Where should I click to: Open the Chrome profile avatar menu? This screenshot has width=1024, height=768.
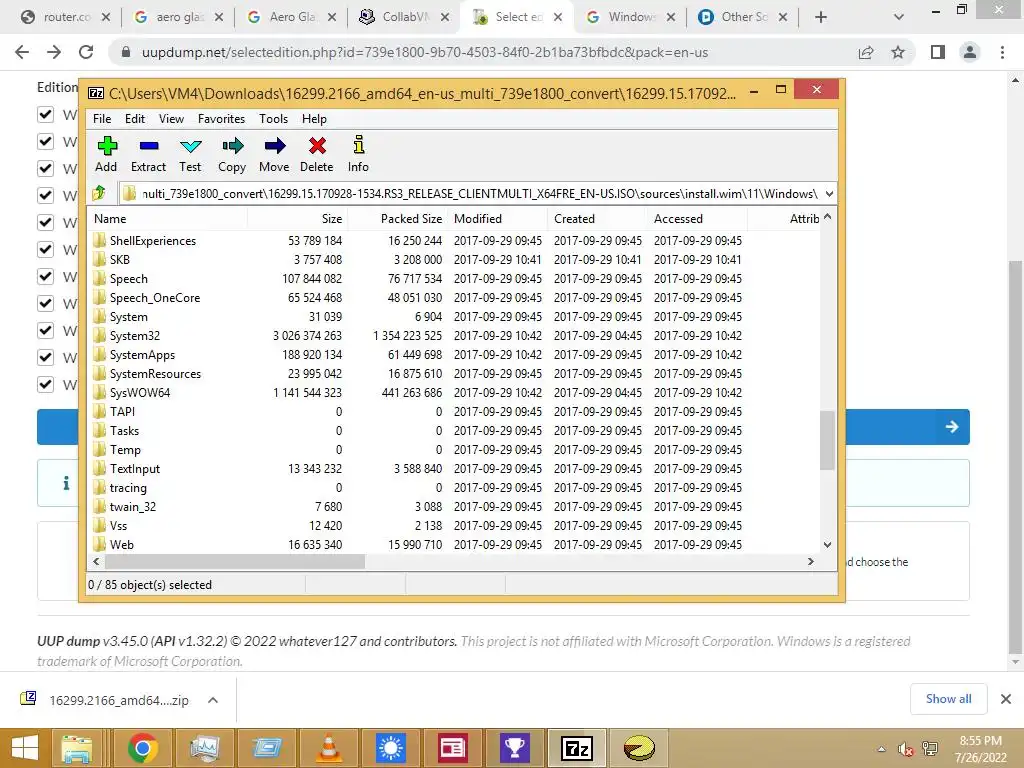[x=970, y=52]
